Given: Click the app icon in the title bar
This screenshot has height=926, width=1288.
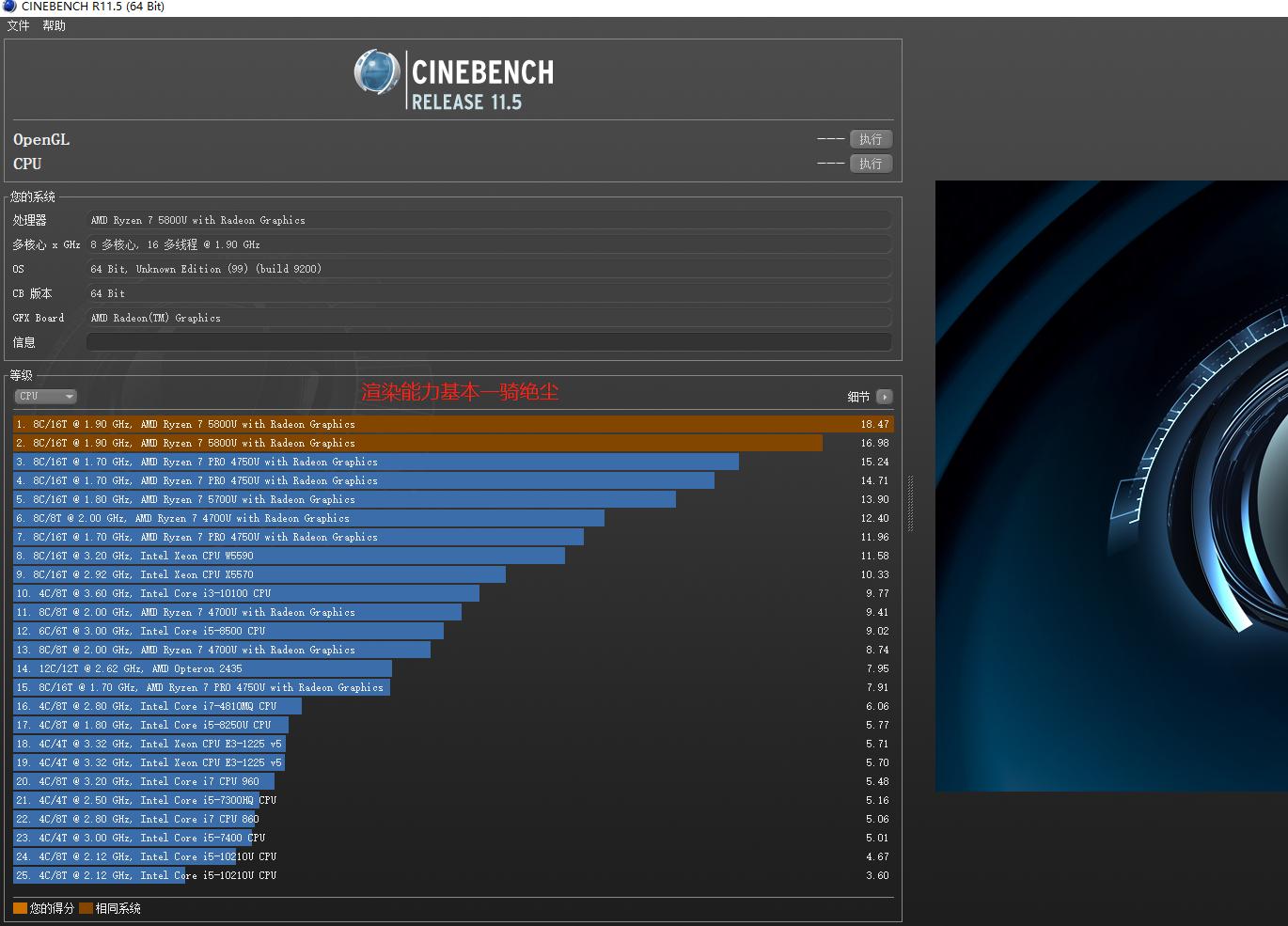Looking at the screenshot, I should coord(9,7).
